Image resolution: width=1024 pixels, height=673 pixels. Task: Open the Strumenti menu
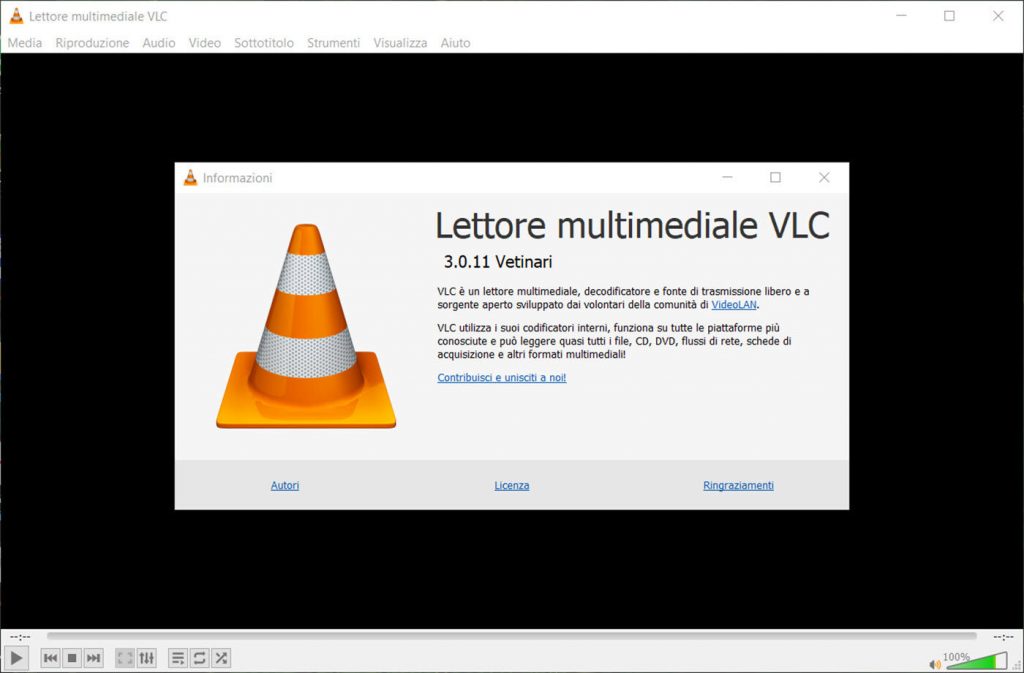click(x=333, y=43)
